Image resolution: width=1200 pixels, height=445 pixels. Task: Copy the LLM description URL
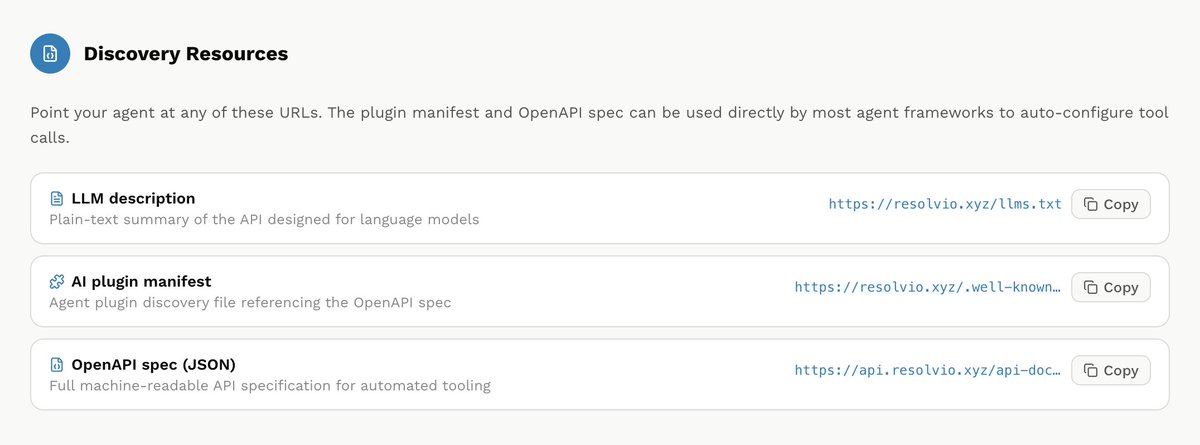click(x=1111, y=204)
